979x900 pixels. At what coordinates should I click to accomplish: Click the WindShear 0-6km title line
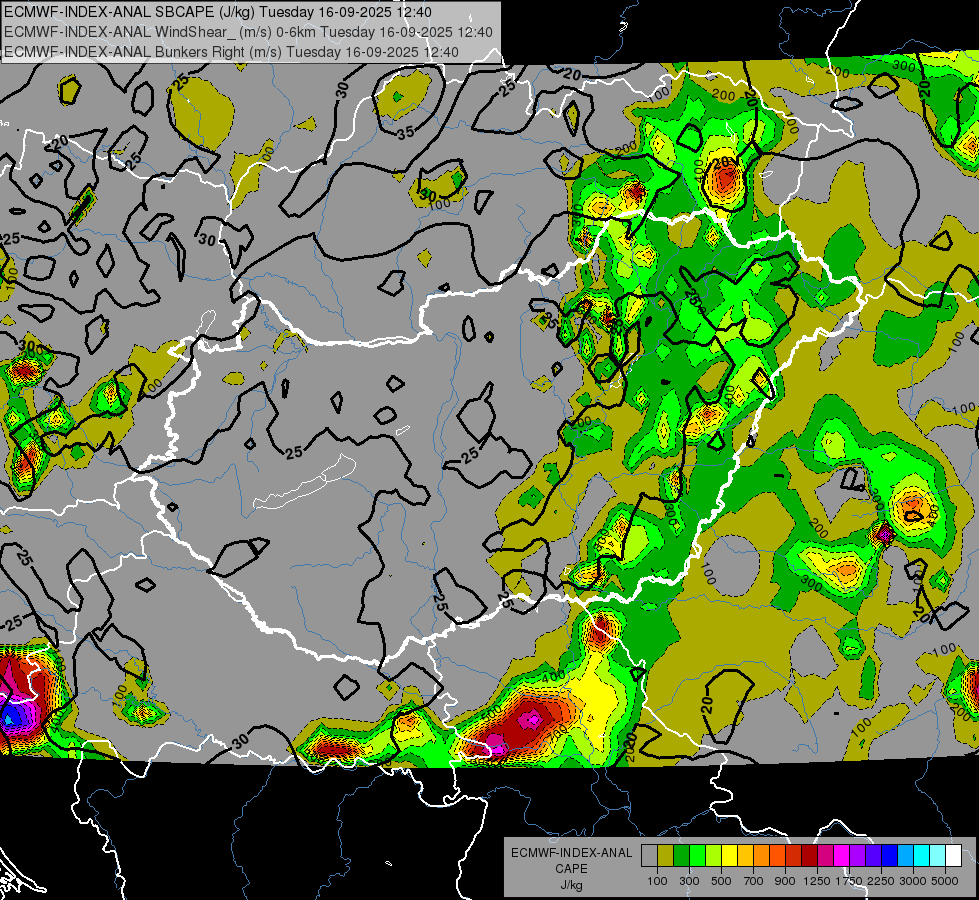tap(248, 32)
